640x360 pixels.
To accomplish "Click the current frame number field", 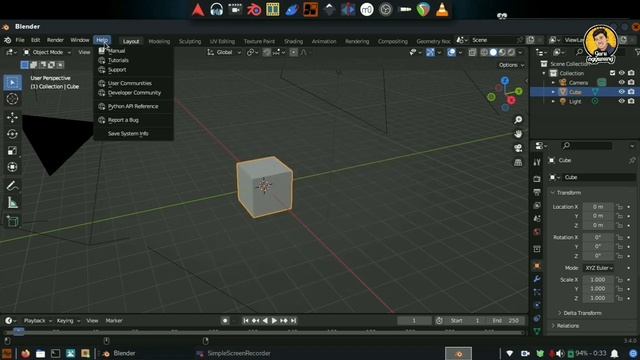I will pyautogui.click(x=414, y=321).
